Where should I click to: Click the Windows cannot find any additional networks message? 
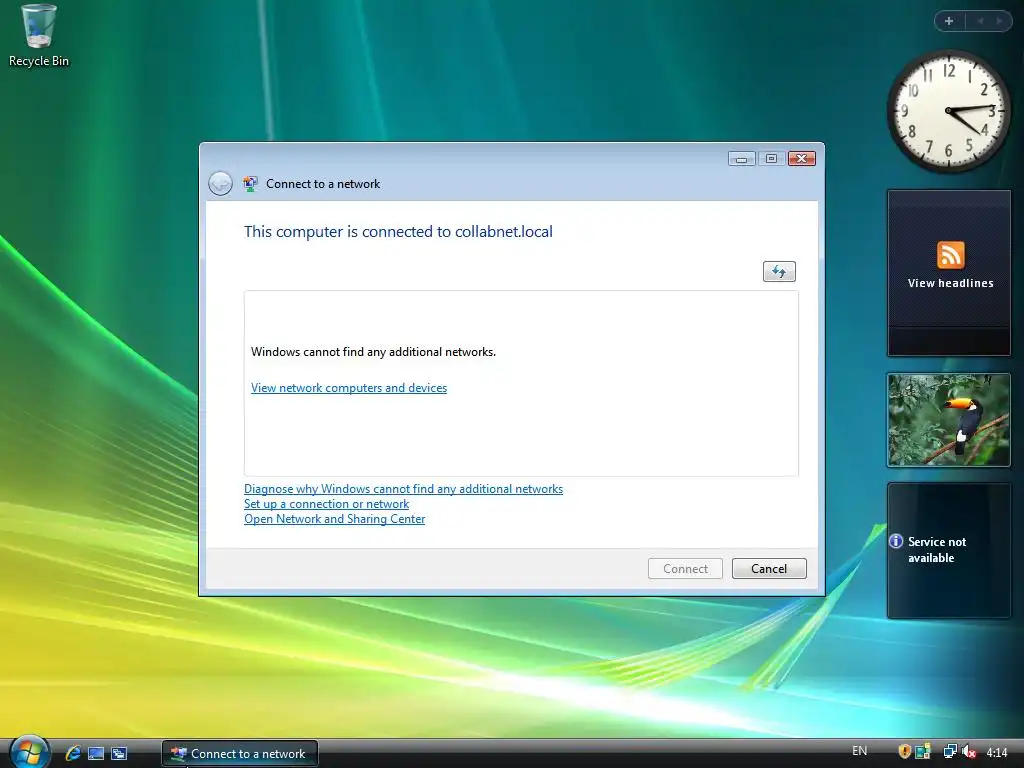tap(373, 352)
